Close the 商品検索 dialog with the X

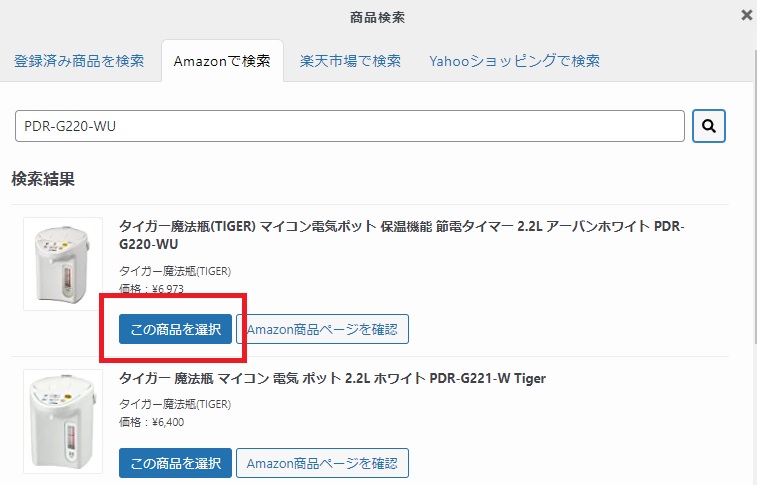pyautogui.click(x=746, y=15)
